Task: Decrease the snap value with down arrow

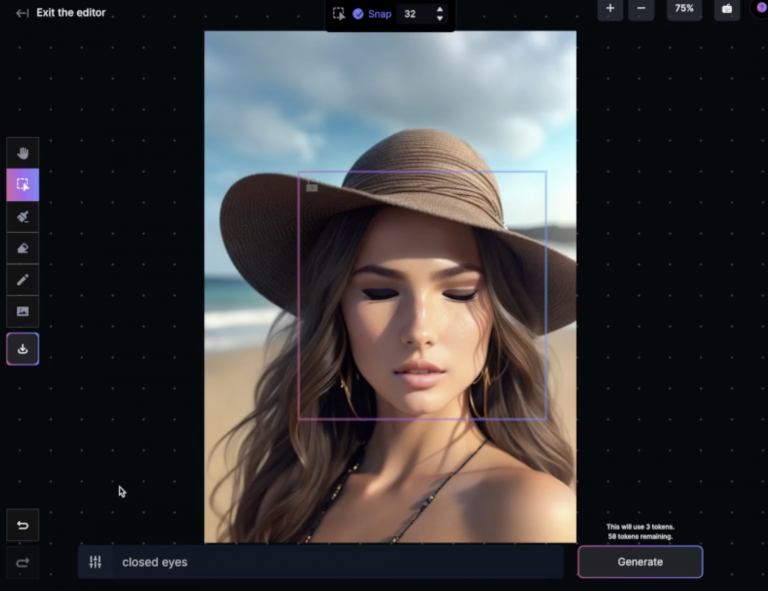Action: [440, 19]
